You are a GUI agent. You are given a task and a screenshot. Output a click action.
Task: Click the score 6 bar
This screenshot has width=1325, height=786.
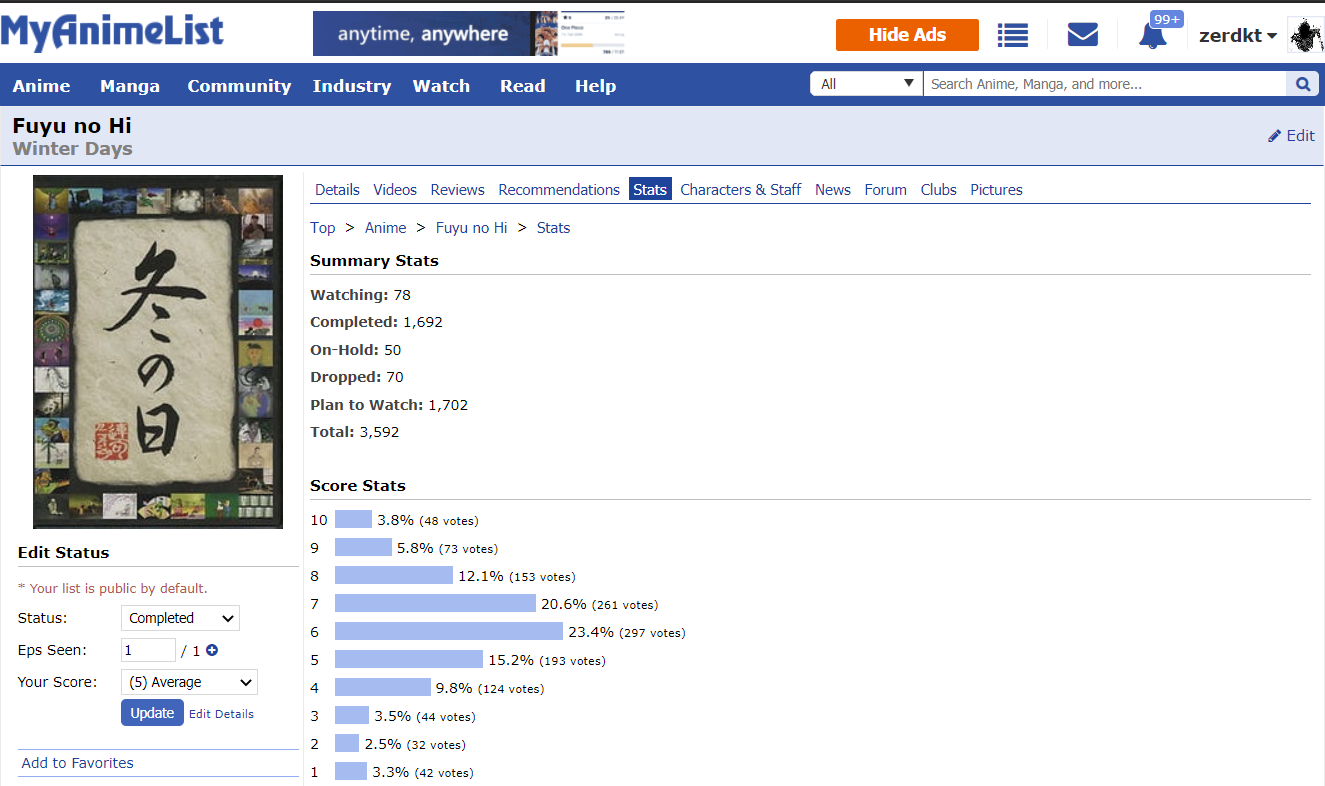tap(449, 632)
